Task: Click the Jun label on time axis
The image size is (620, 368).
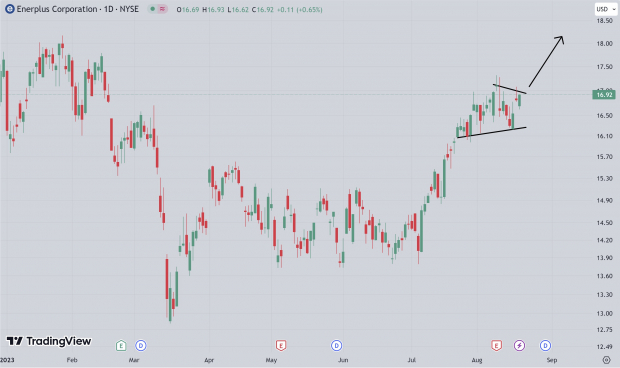Action: tap(343, 360)
